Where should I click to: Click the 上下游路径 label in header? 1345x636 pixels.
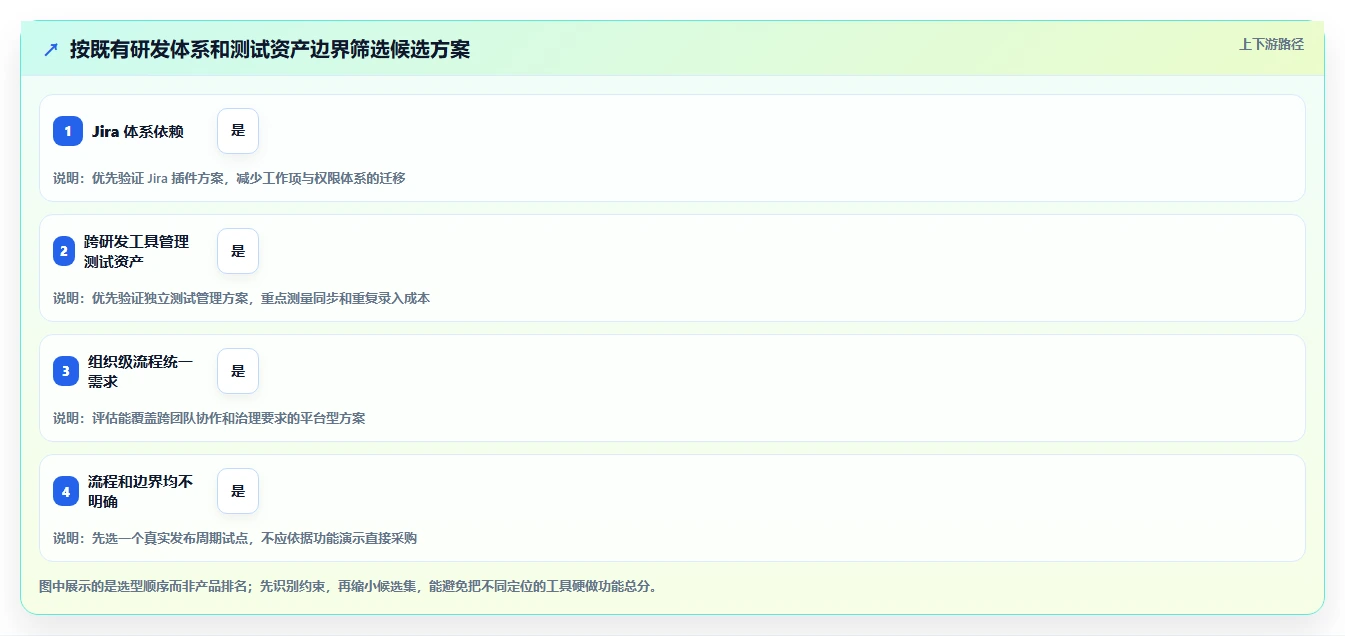(x=1271, y=44)
